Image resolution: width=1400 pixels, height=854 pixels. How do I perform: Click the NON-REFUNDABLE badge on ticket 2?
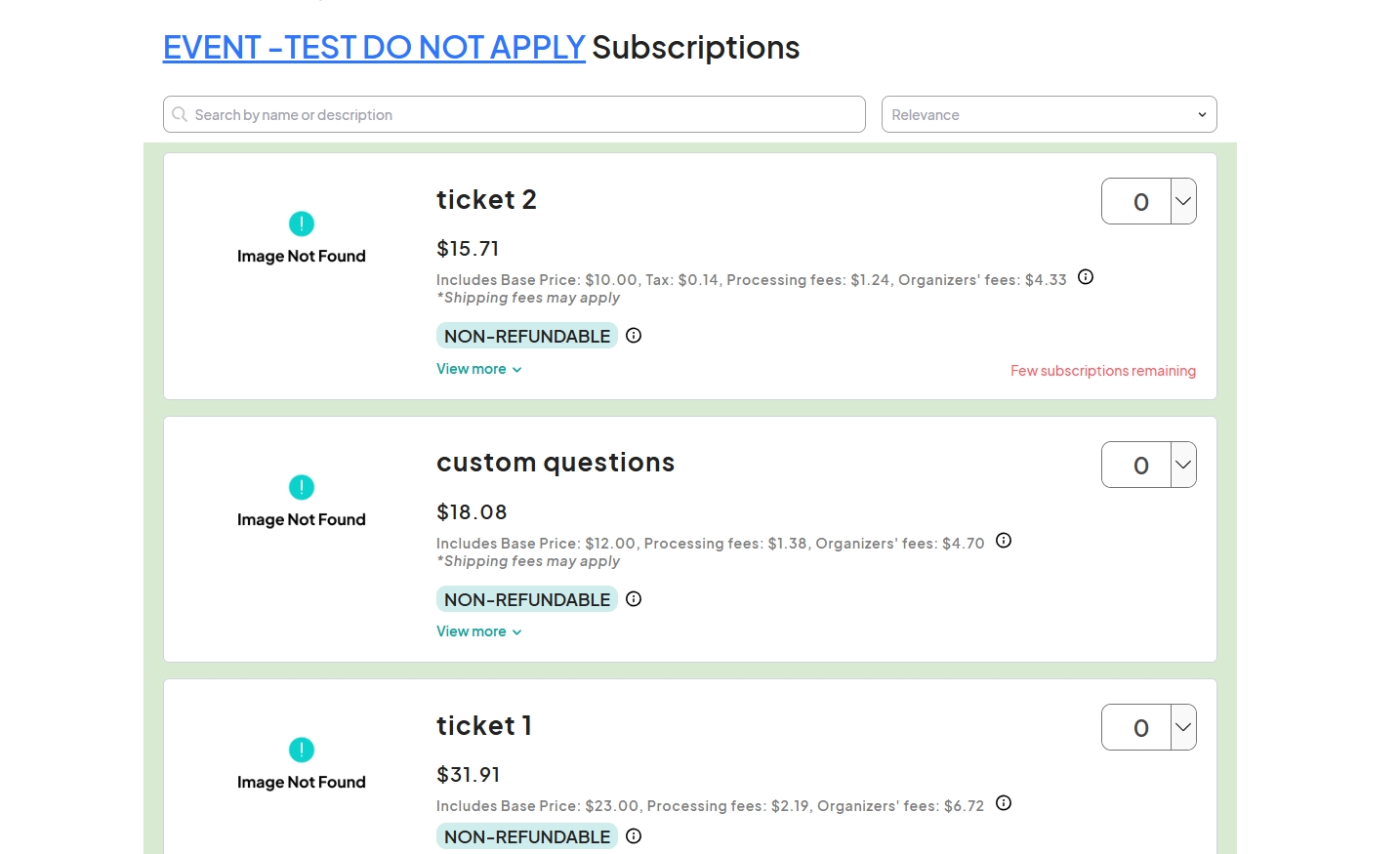[x=527, y=336]
